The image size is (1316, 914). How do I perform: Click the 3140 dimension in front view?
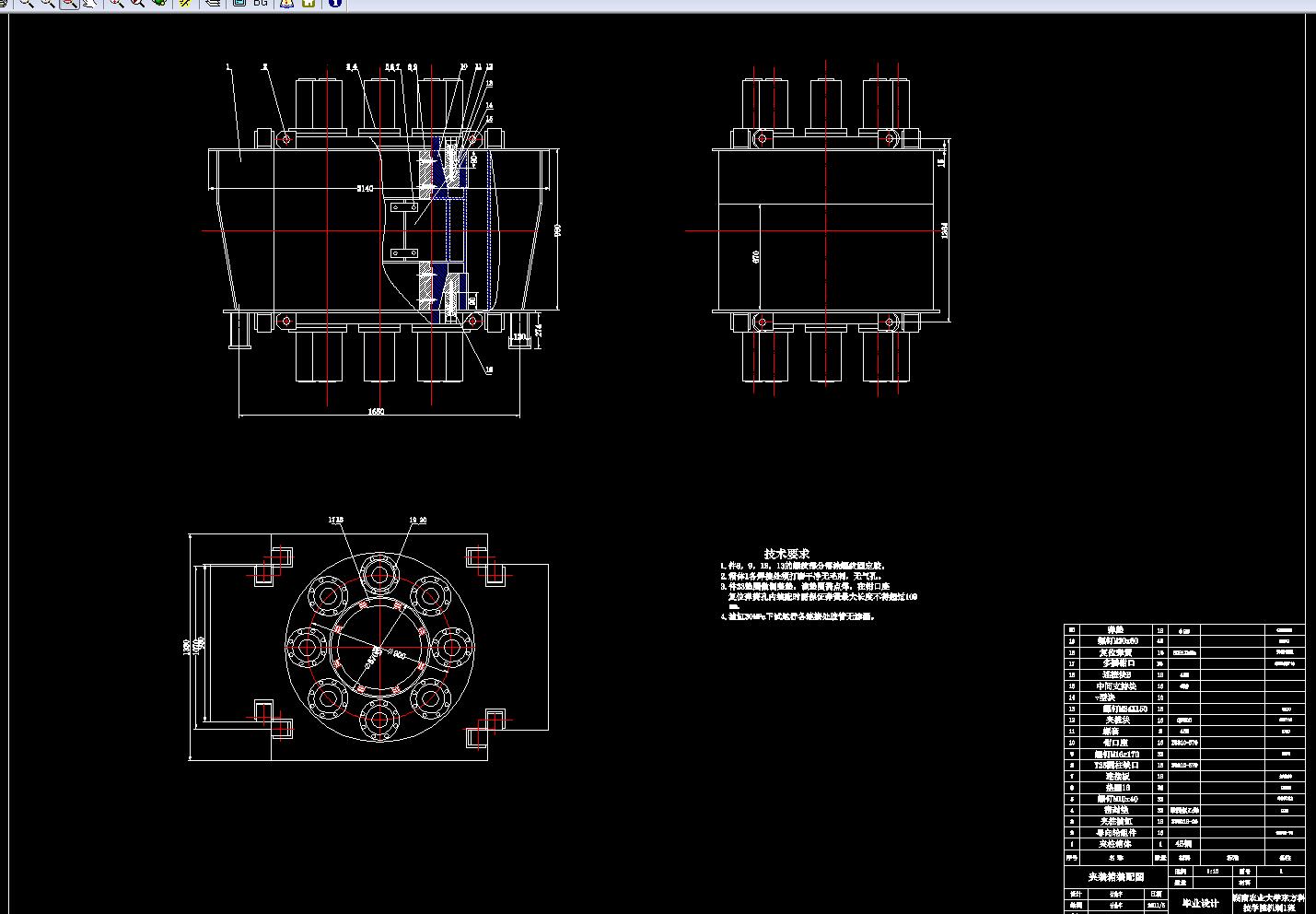click(x=365, y=189)
